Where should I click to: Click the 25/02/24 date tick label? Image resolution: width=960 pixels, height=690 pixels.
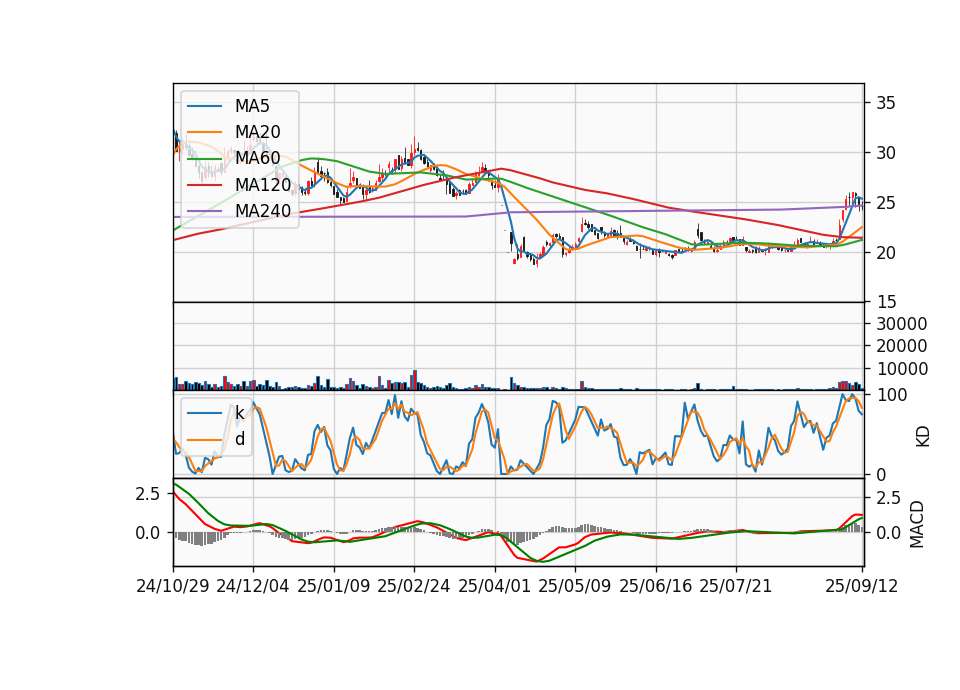pos(414,586)
